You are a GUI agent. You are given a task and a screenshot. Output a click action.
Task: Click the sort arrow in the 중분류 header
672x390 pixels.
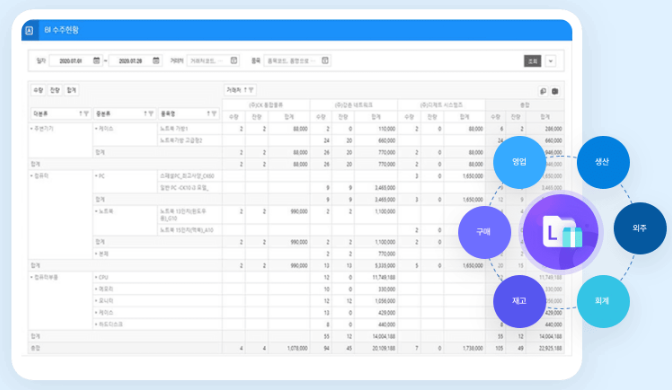(x=145, y=114)
